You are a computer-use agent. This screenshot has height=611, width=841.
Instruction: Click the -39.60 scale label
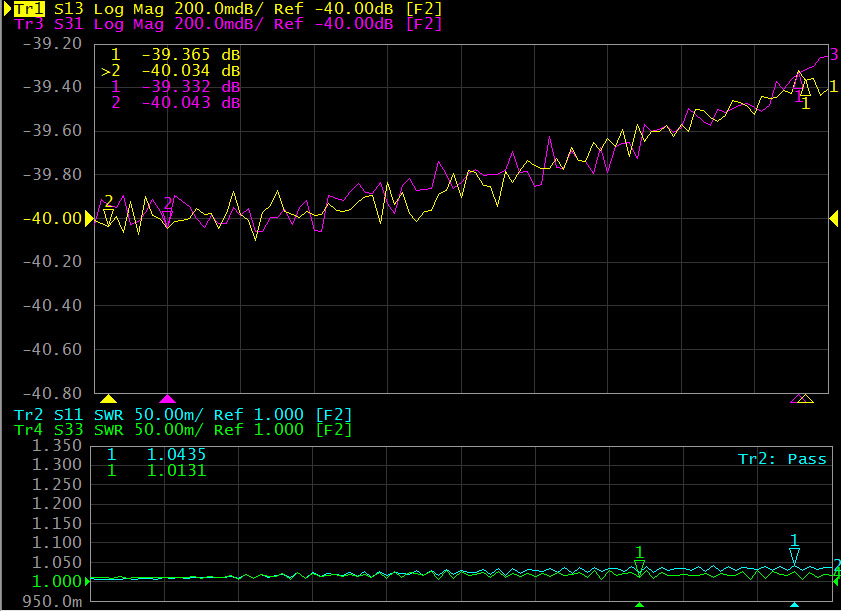[53, 131]
